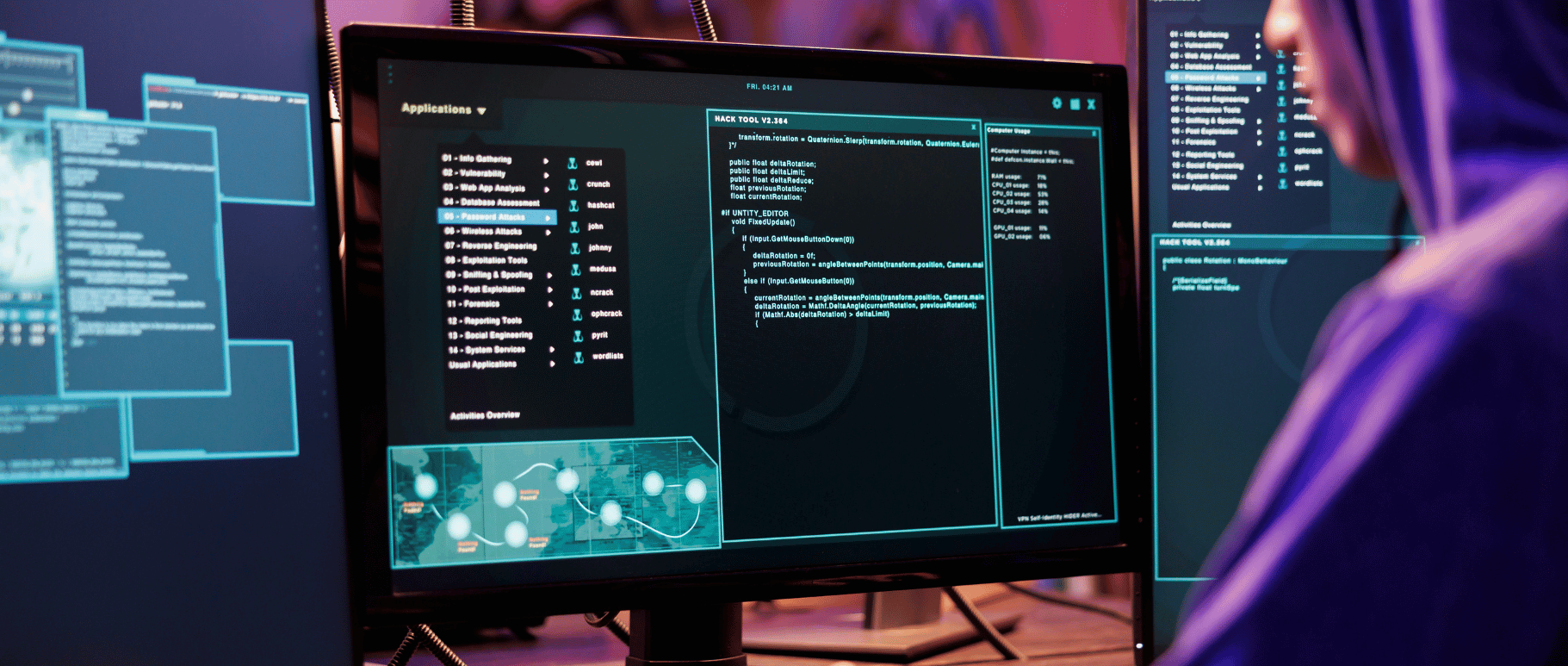
Task: Click the GPU_02 usage readout
Action: tap(1022, 237)
